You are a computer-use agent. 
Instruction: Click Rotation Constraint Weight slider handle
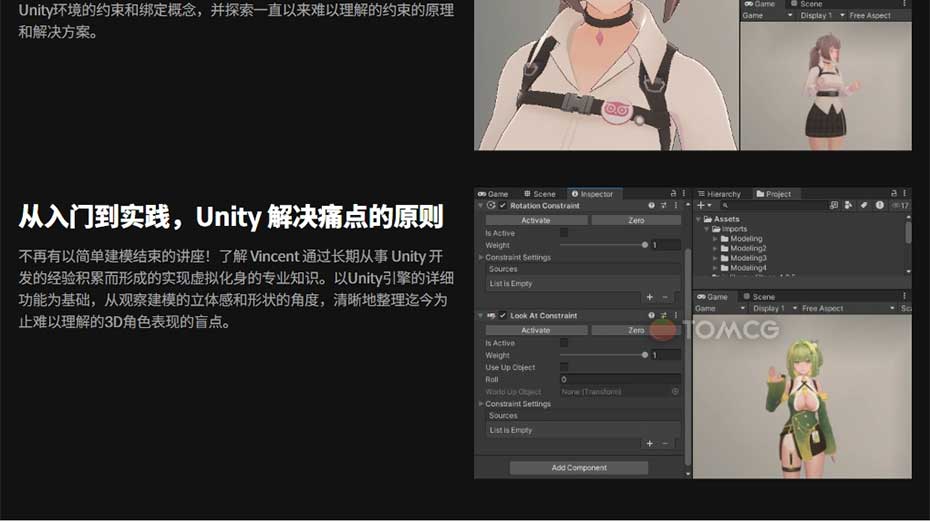point(645,245)
